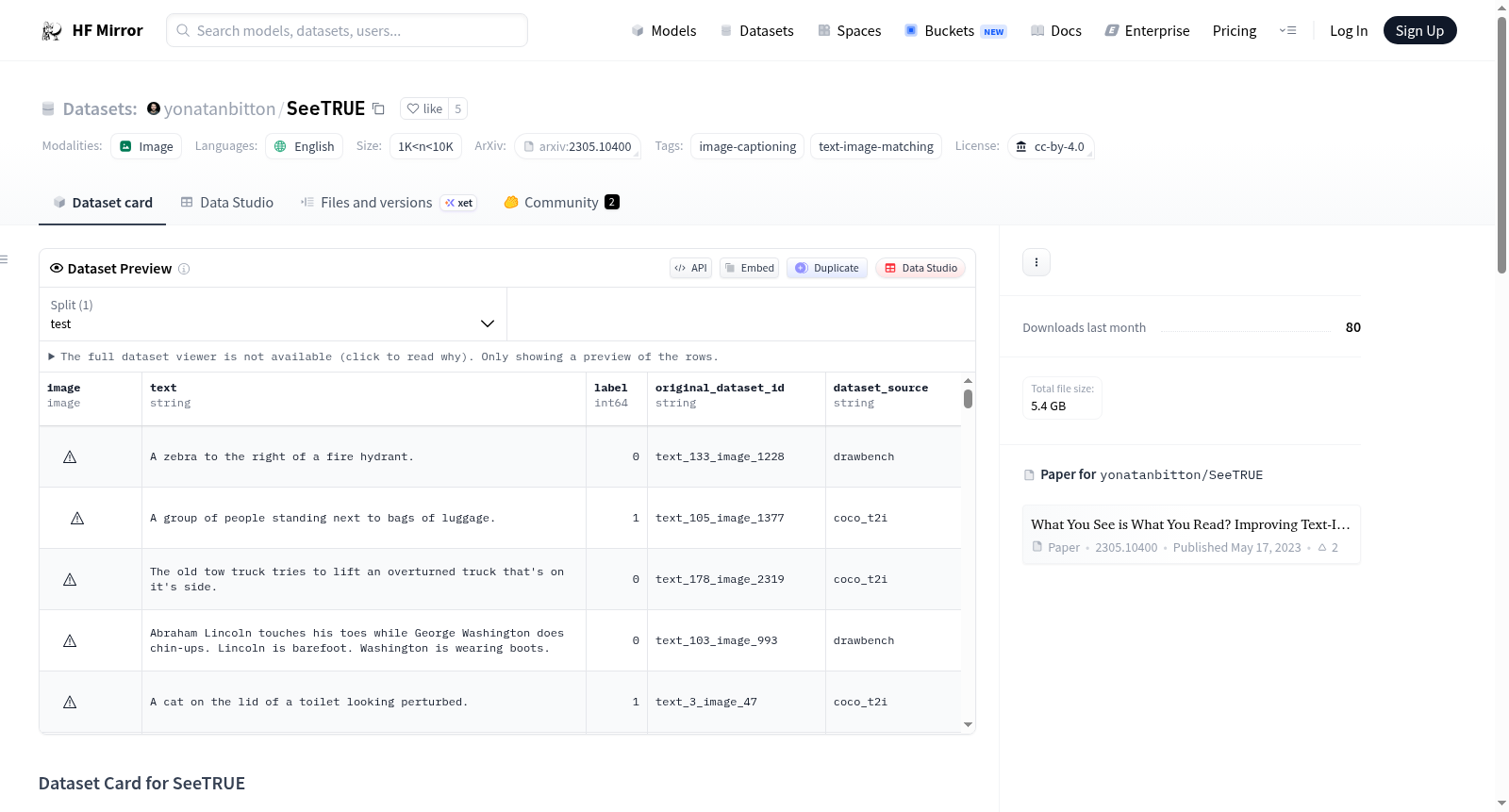Go to Spaces in navigation

850,31
